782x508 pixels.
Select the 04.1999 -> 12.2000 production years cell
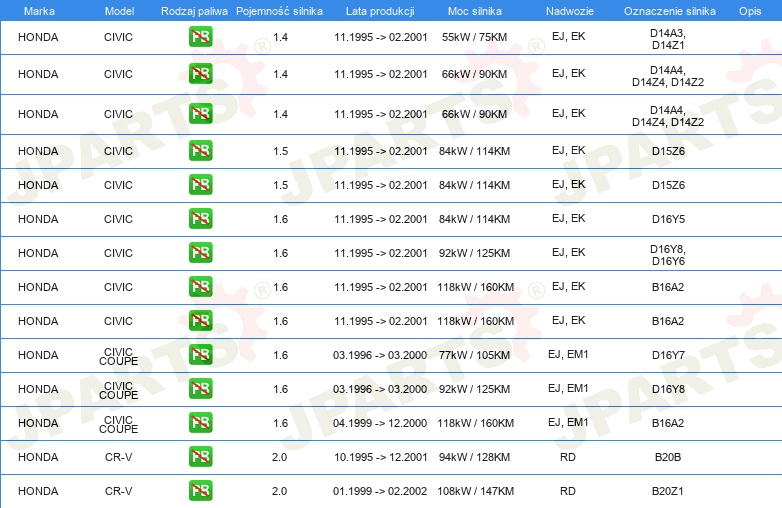(380, 423)
